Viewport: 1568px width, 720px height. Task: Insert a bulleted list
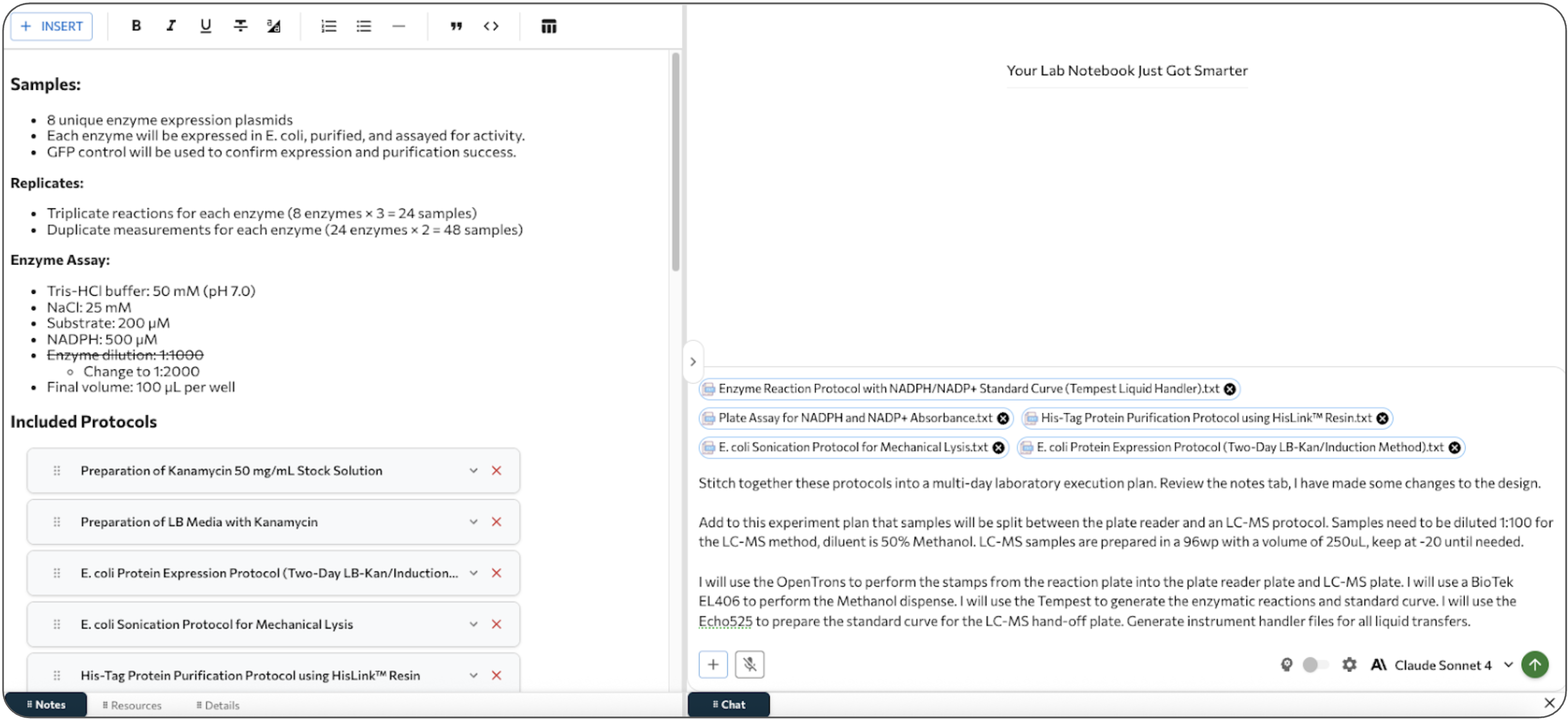click(364, 26)
